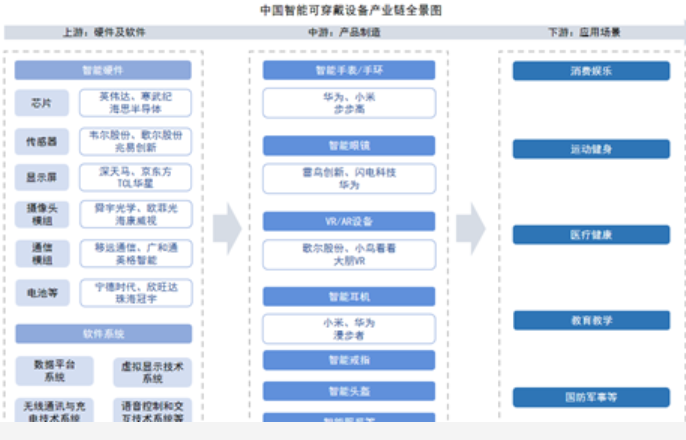Click the 运动健身 application box

[591, 149]
